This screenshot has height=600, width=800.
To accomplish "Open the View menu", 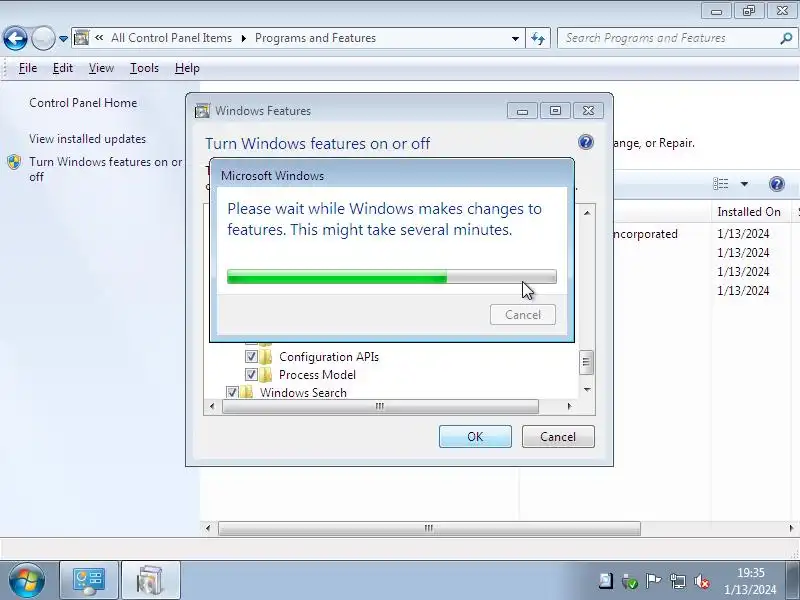I will point(101,68).
